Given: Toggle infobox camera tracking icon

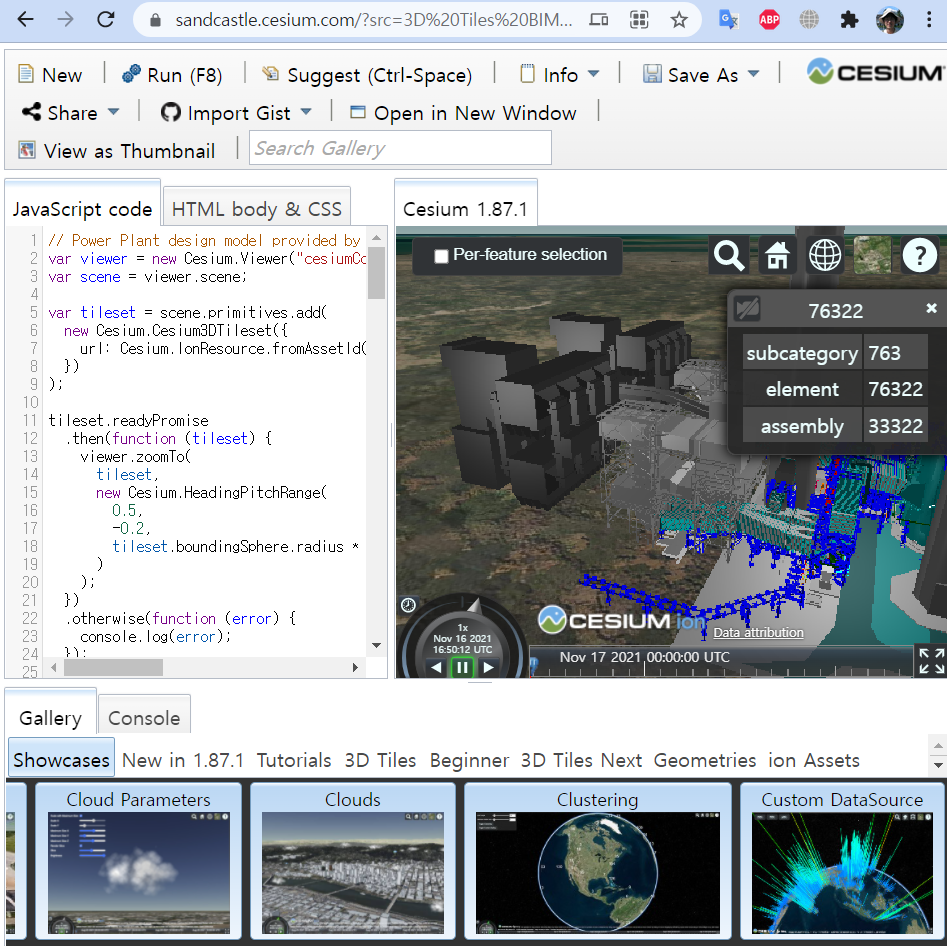Looking at the screenshot, I should [x=747, y=309].
